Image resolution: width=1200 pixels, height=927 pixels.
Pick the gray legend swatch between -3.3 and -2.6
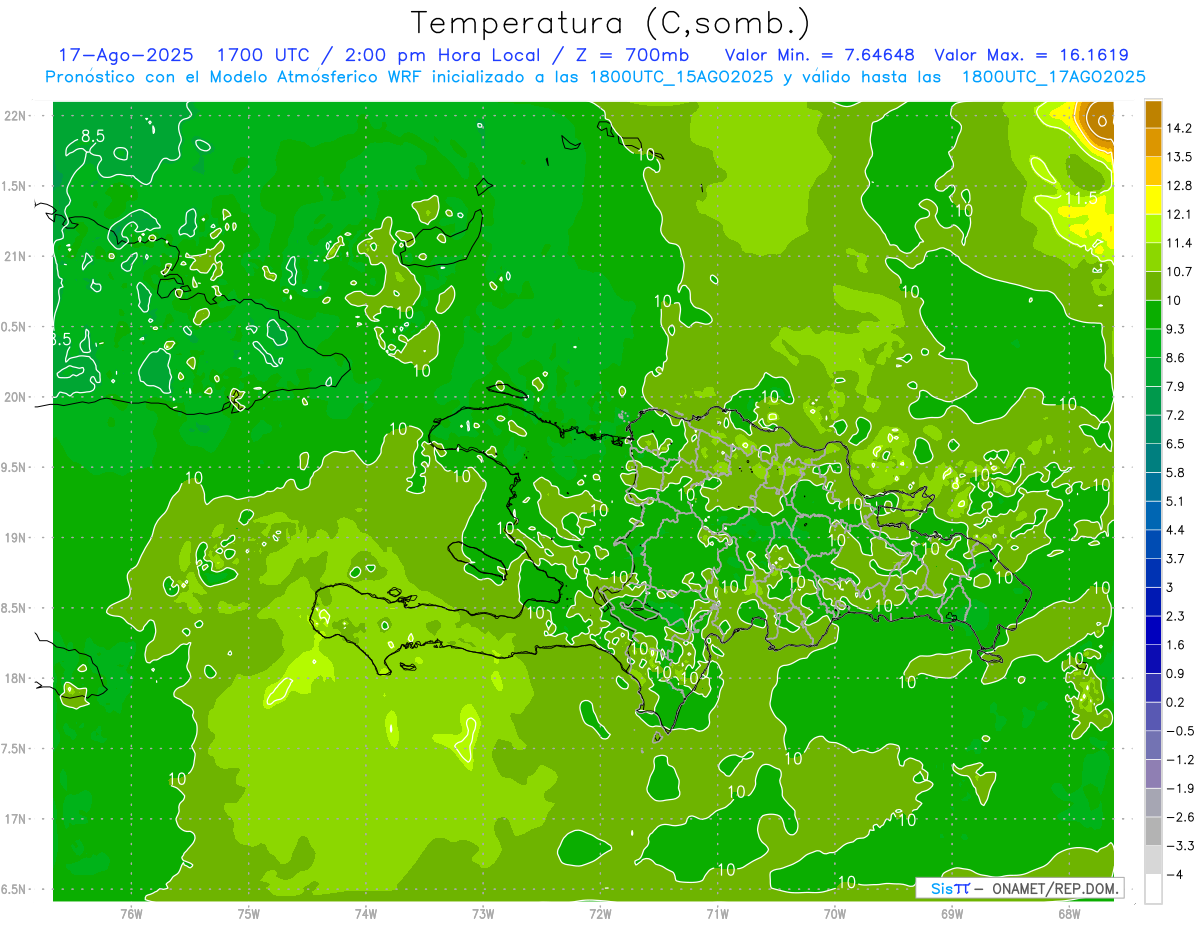click(x=1153, y=831)
